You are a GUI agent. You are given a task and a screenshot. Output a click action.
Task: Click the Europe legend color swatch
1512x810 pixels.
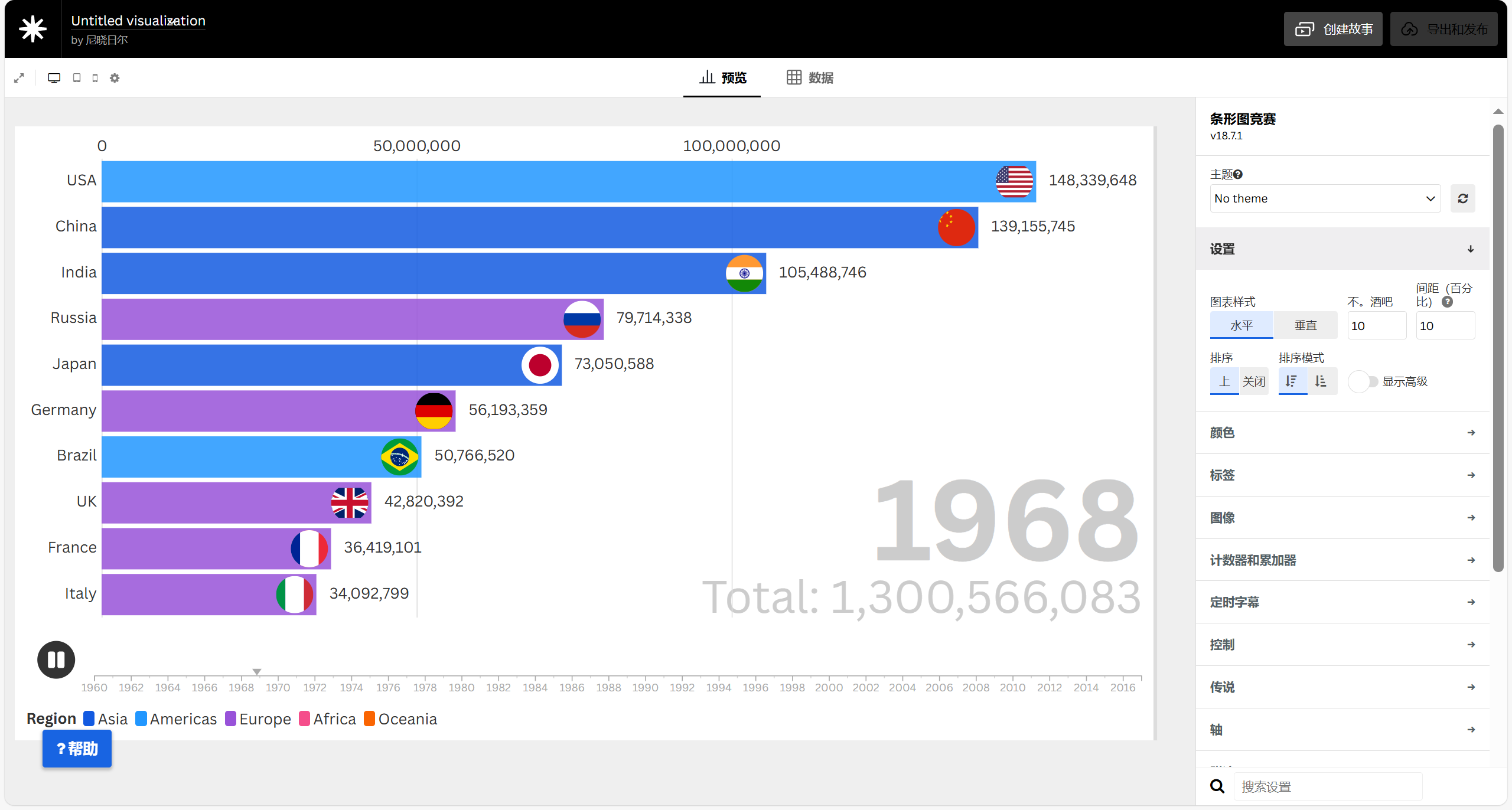[x=230, y=718]
